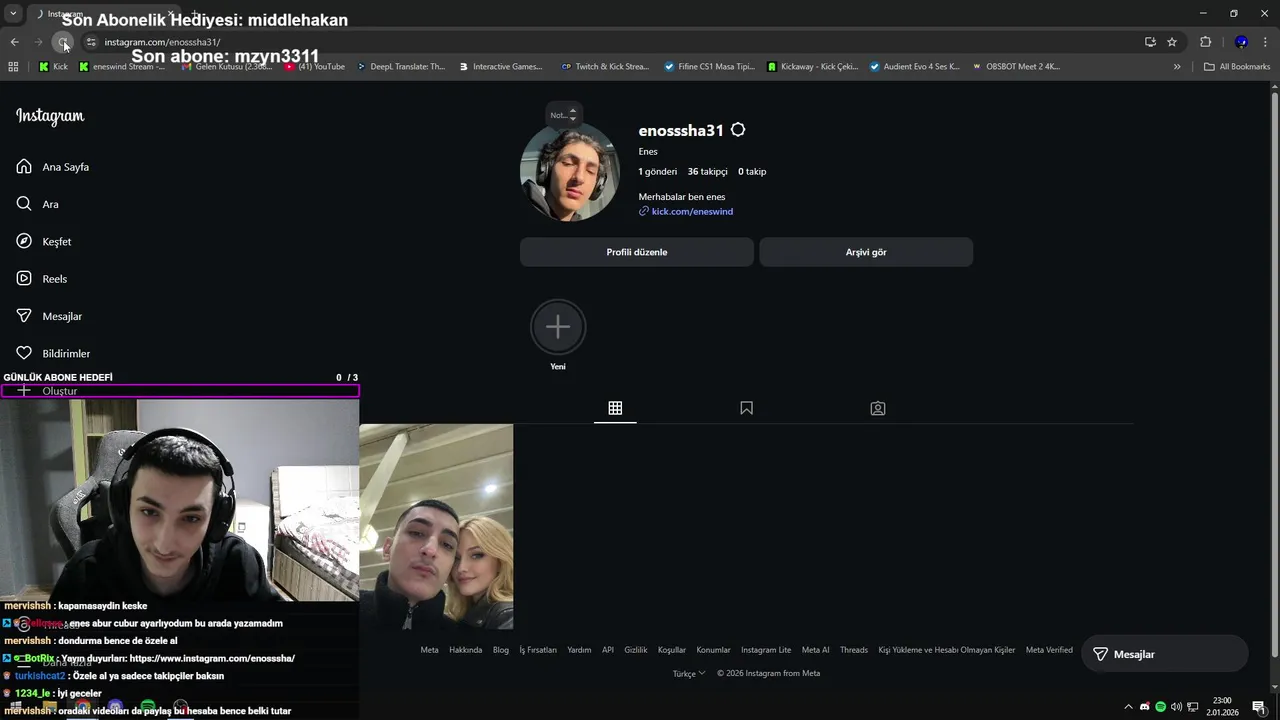This screenshot has height=720, width=1280.
Task: Open the enosssha31 profile picture
Action: click(570, 172)
